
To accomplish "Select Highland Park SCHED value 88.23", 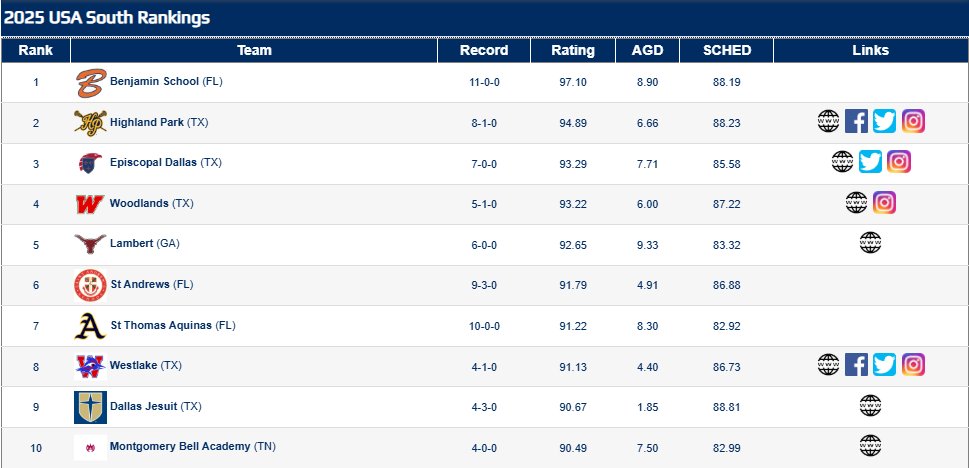I will 727,123.
